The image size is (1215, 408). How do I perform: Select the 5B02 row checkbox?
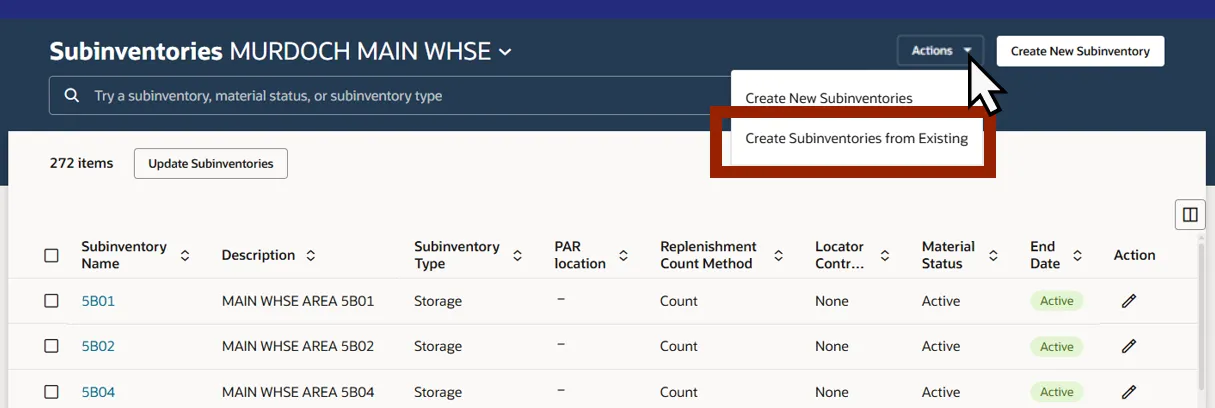coord(51,346)
